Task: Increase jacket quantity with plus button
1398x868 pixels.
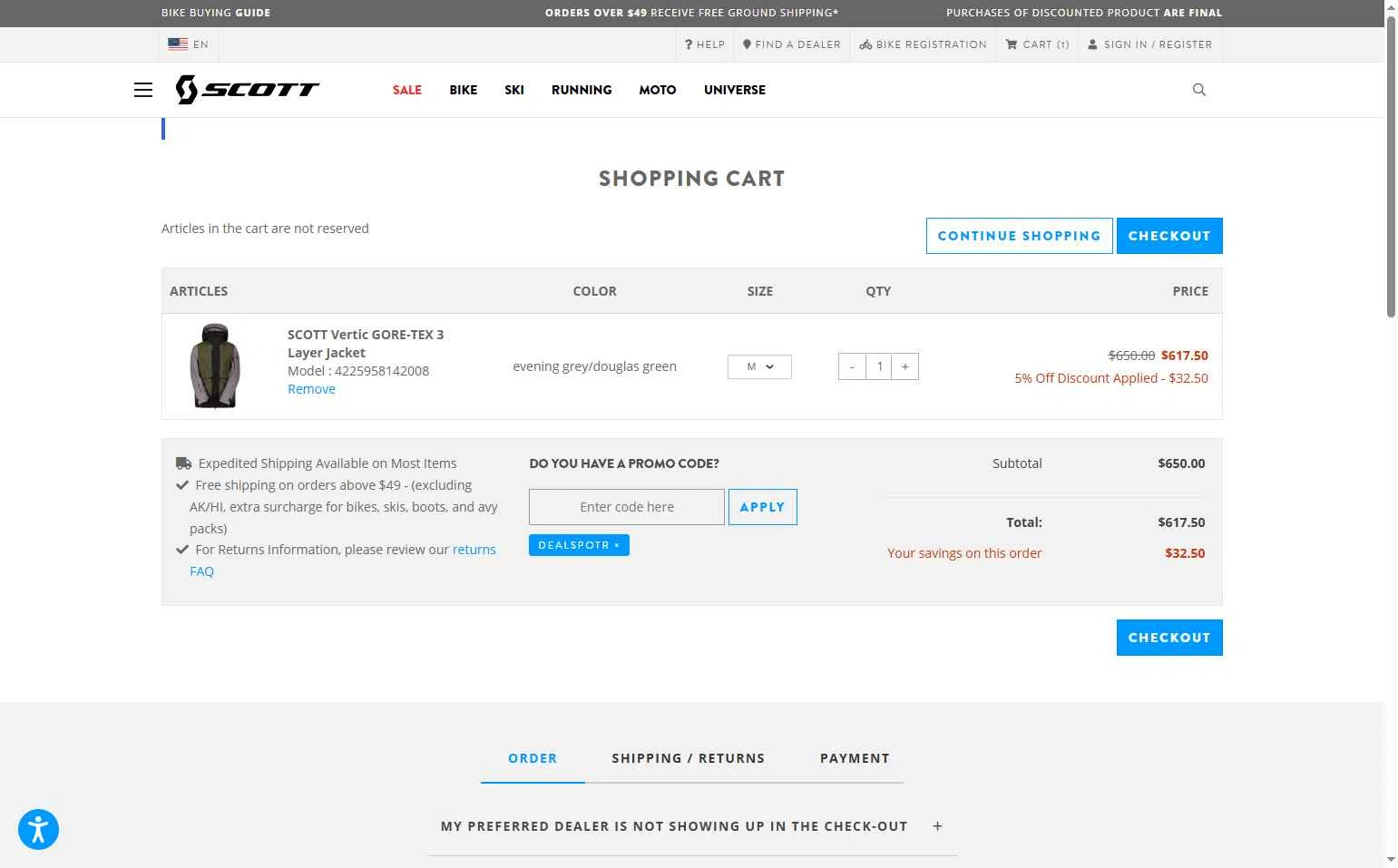Action: (905, 366)
